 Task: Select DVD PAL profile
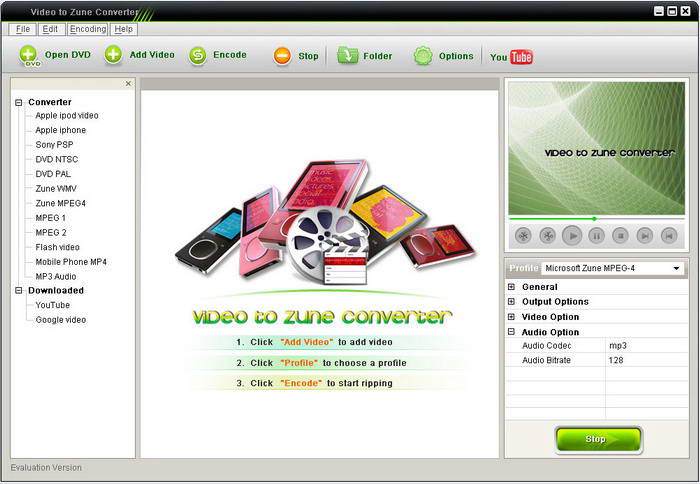[x=53, y=174]
